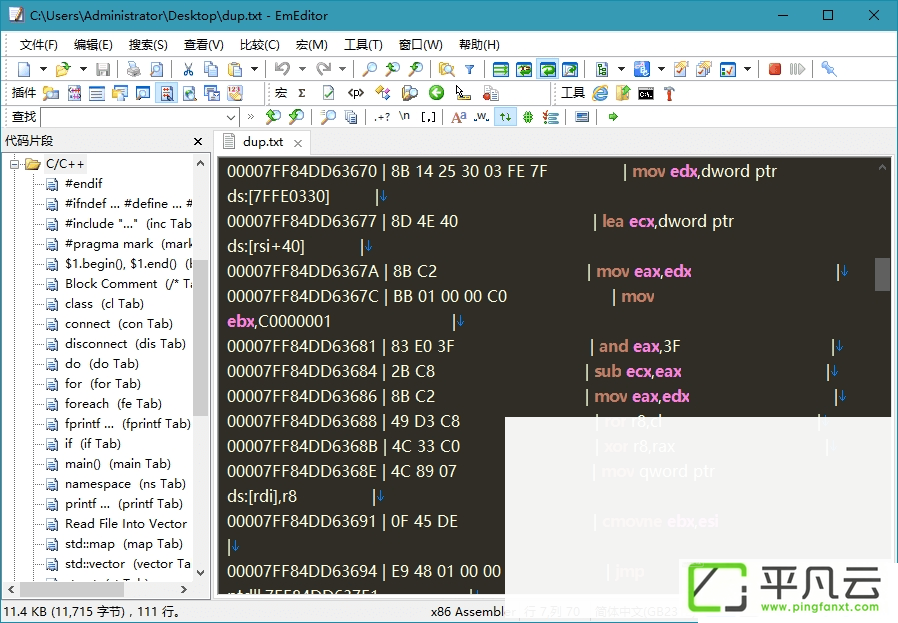Click the Print icon

click(133, 69)
